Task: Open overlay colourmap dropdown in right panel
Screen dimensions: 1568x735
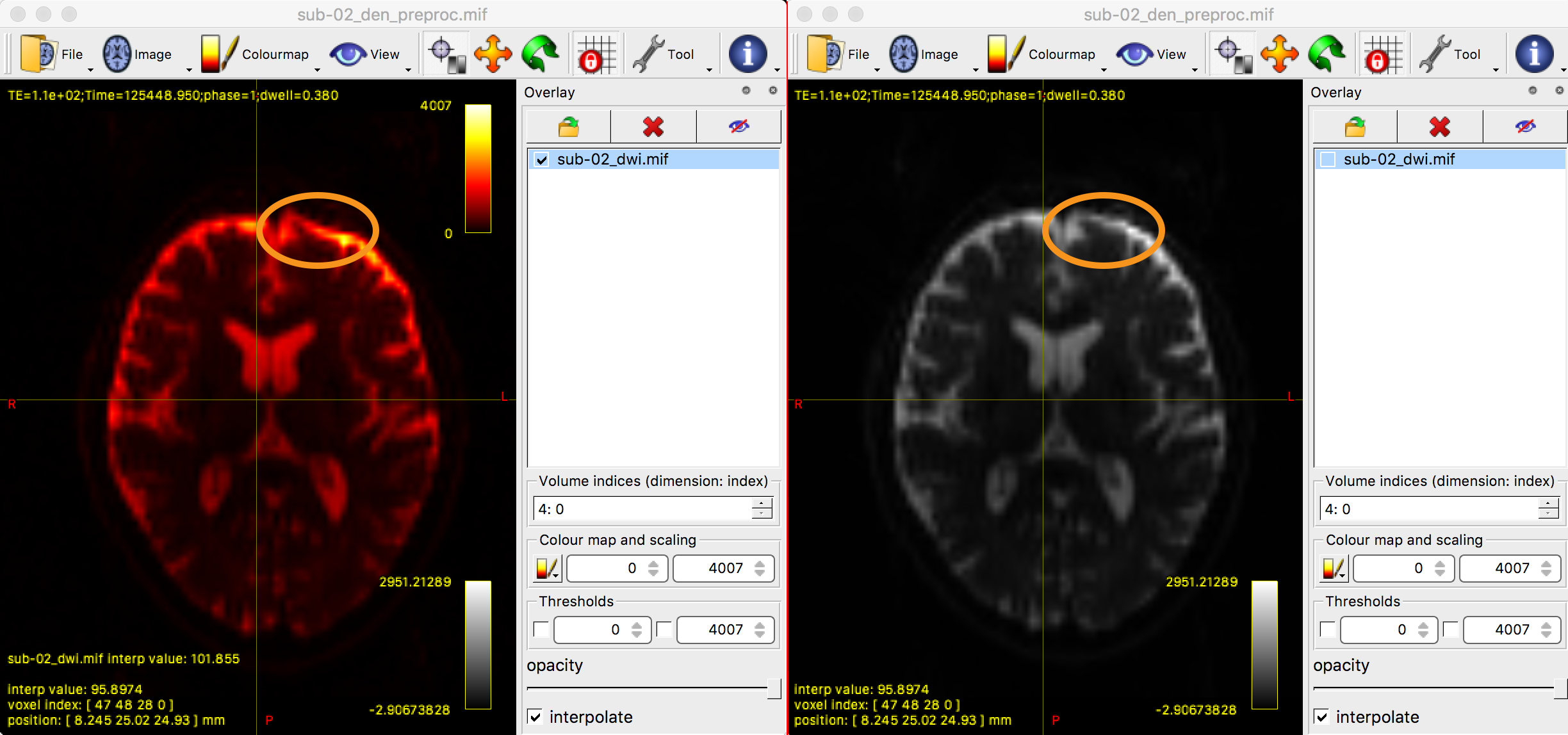Action: (1334, 569)
